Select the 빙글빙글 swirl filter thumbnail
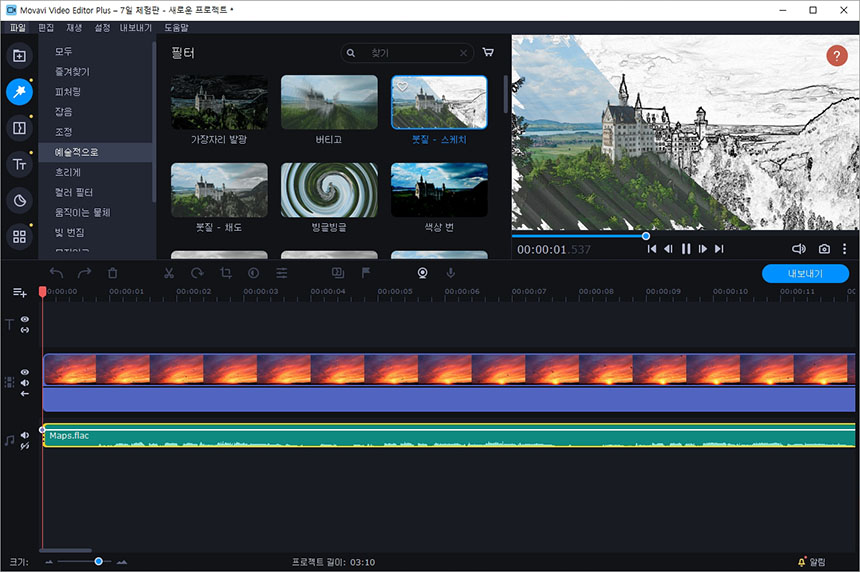860x572 pixels. tap(329, 190)
